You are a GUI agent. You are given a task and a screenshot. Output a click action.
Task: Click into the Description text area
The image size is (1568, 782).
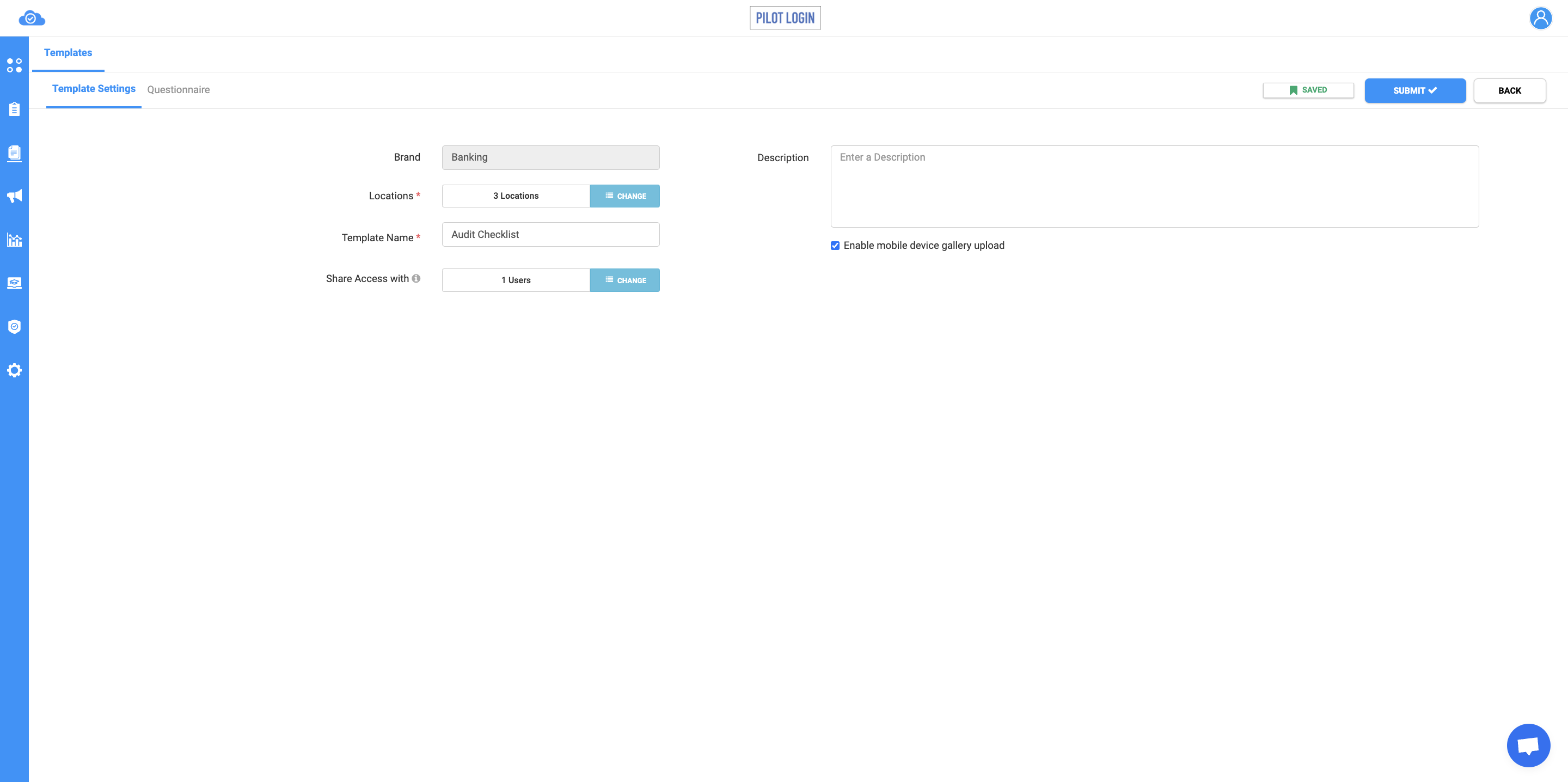pyautogui.click(x=1154, y=186)
